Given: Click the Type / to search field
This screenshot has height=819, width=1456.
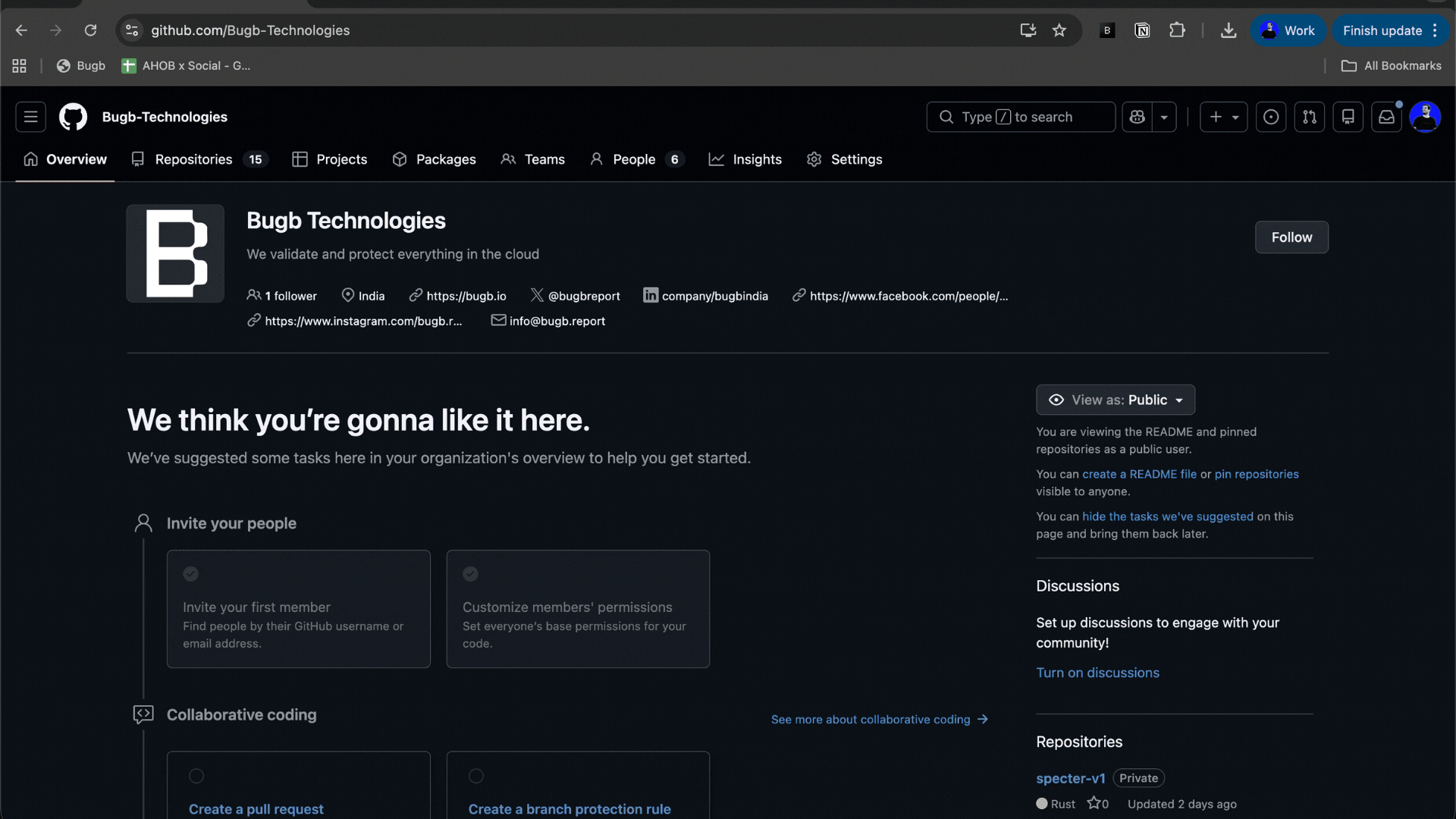Looking at the screenshot, I should tap(1020, 117).
